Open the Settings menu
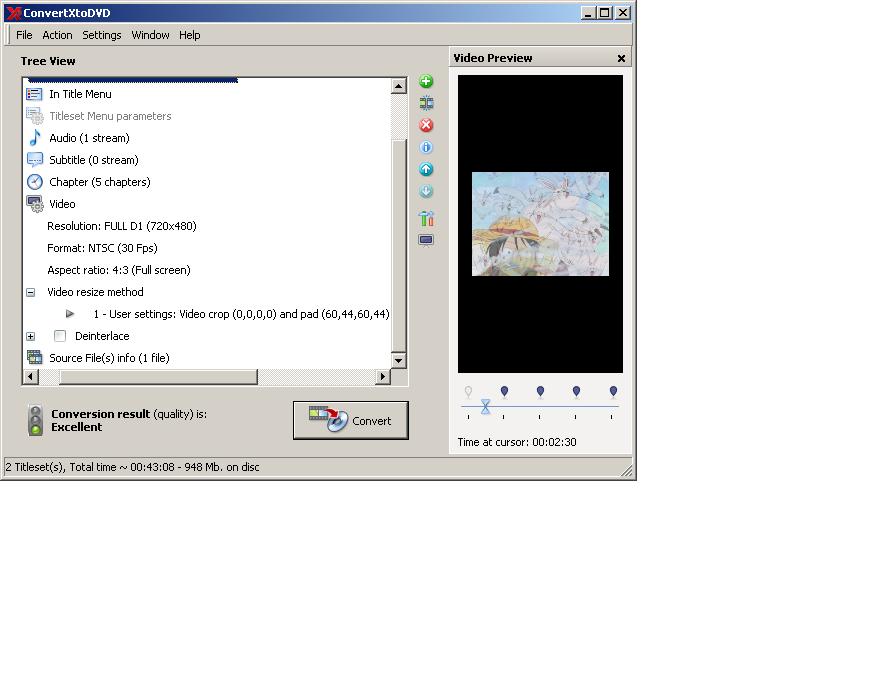The height and width of the screenshot is (683, 887). [x=102, y=35]
